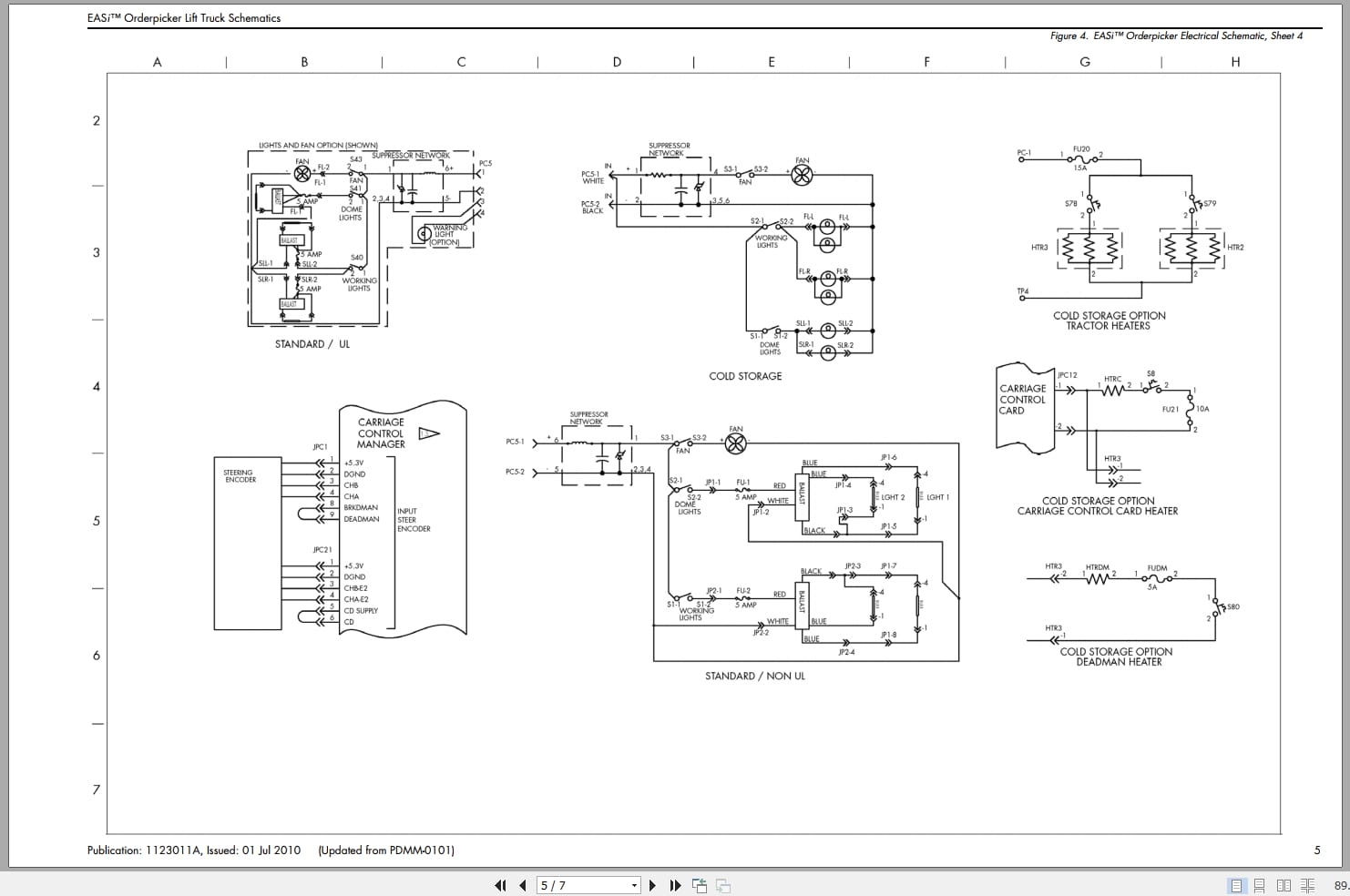Click the Figure 4 schematic title text

point(1177,36)
